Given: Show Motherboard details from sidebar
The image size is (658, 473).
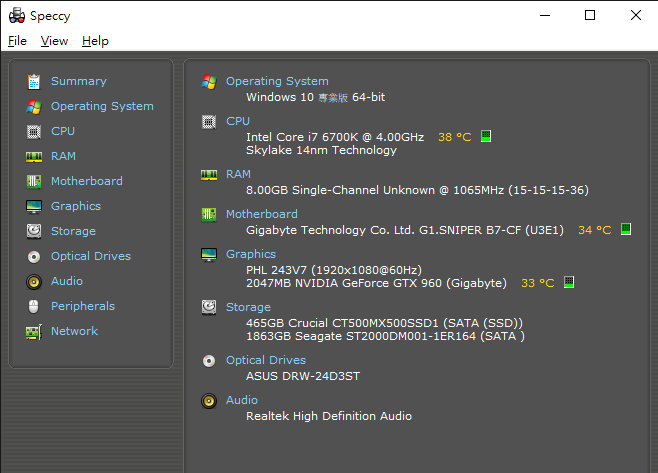Looking at the screenshot, I should (87, 181).
